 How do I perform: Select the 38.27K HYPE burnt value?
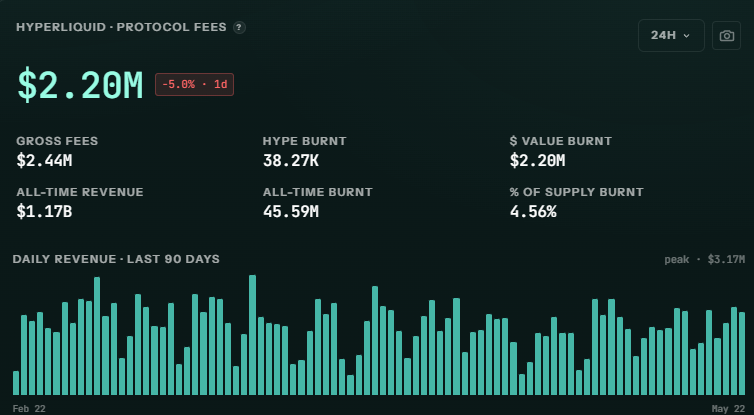click(x=291, y=161)
